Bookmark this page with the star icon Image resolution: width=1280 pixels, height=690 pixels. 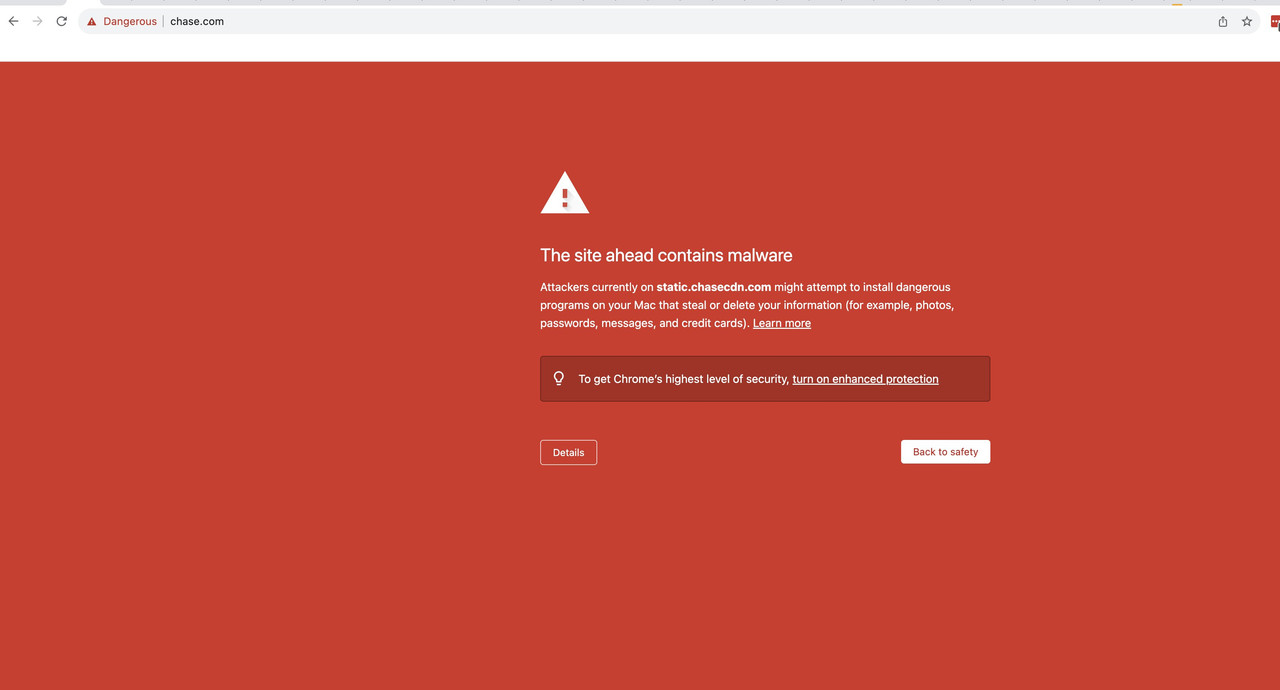[x=1247, y=21]
